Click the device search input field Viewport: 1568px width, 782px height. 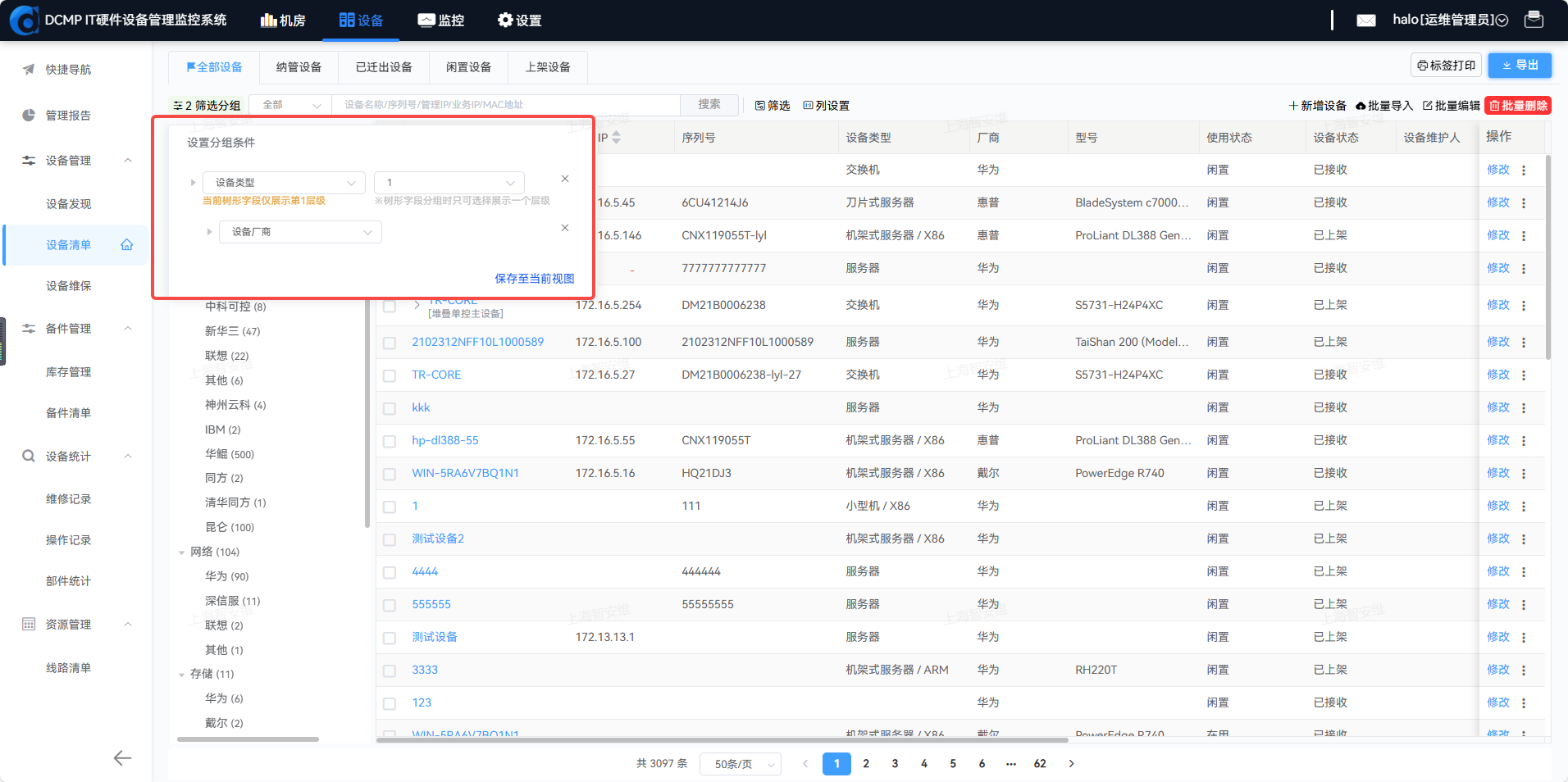506,105
